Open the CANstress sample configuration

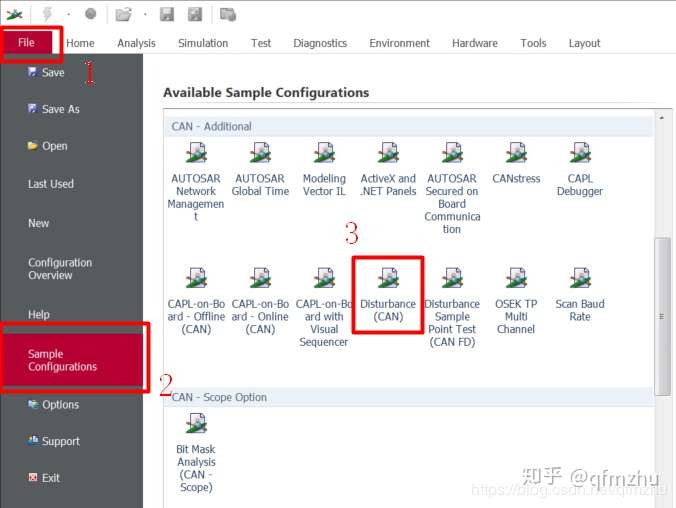(x=516, y=163)
